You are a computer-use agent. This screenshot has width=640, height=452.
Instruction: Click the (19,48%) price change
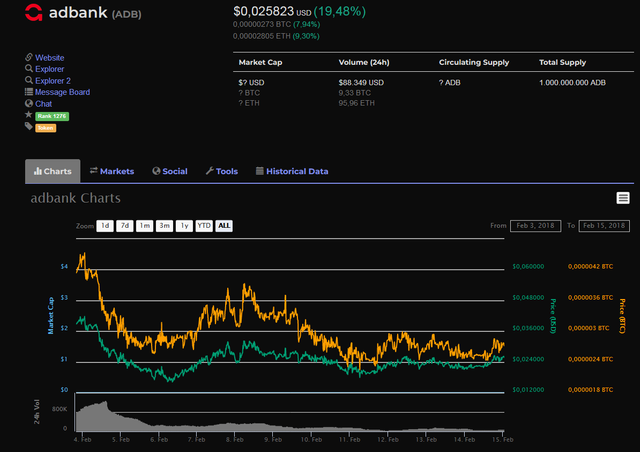[x=340, y=11]
